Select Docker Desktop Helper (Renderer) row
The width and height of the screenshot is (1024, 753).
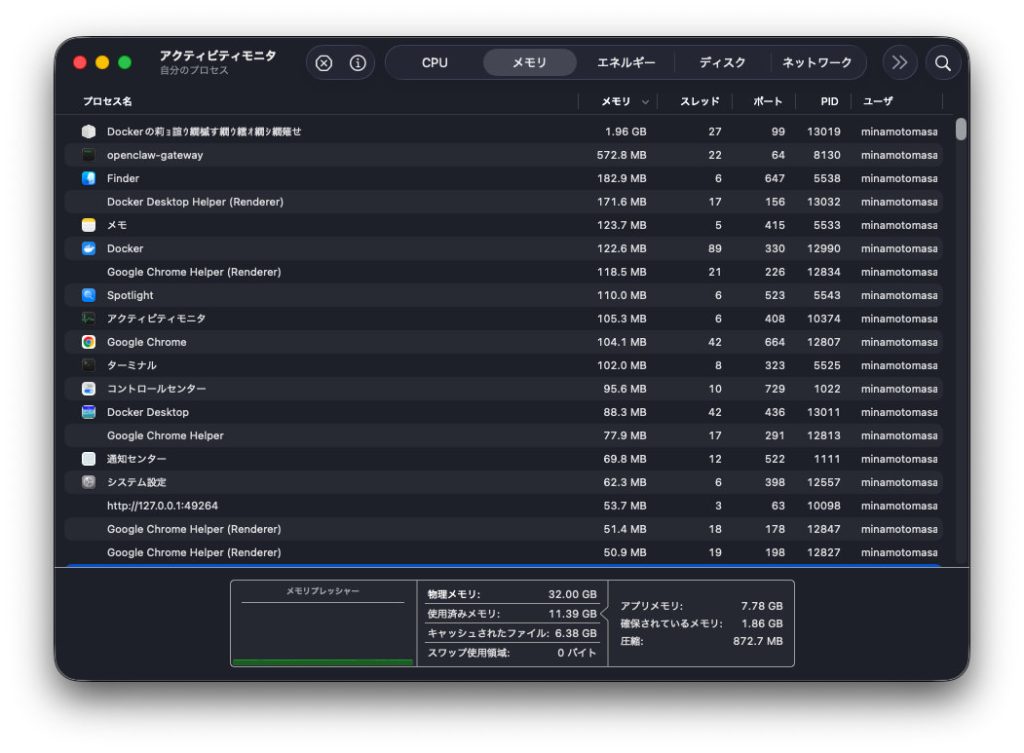pos(503,202)
